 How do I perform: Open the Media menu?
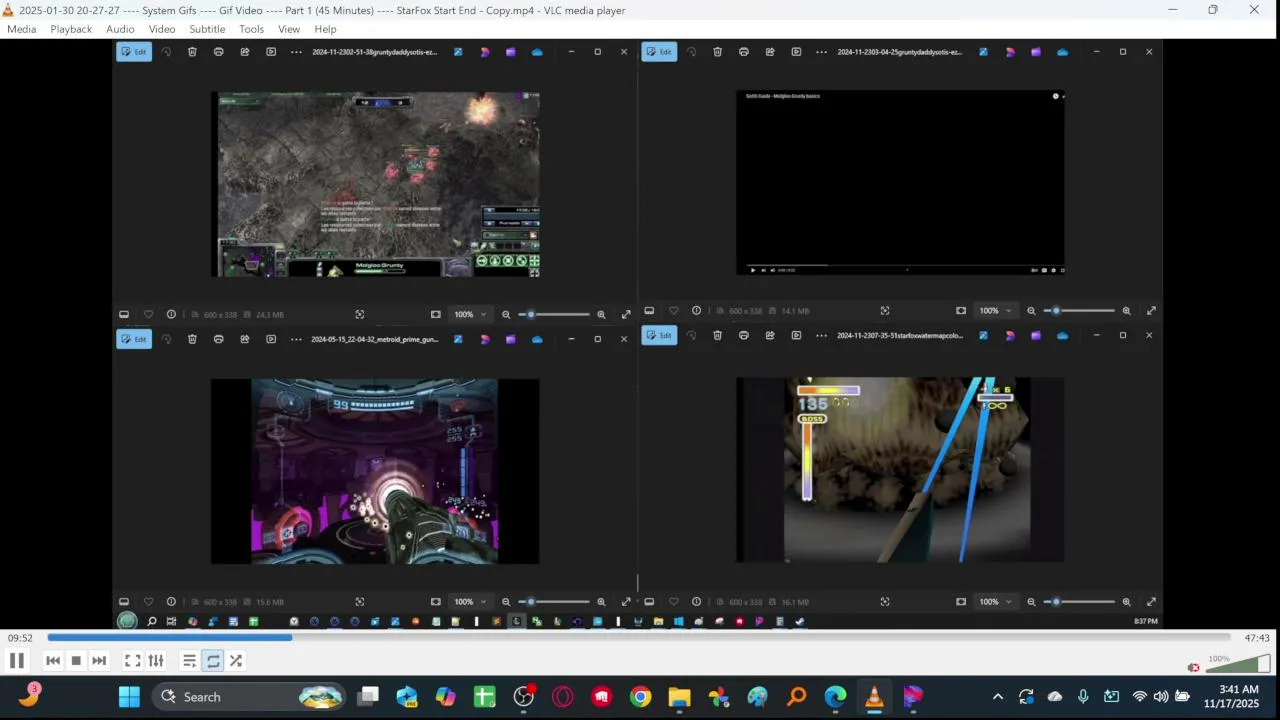pos(21,29)
